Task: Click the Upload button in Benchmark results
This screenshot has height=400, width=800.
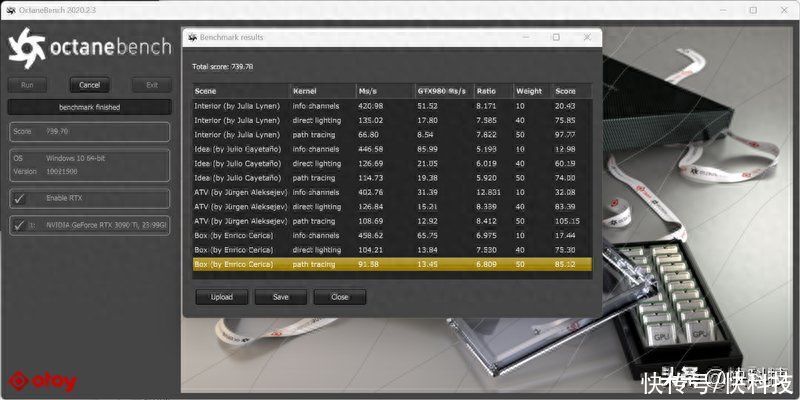Action: coord(221,297)
